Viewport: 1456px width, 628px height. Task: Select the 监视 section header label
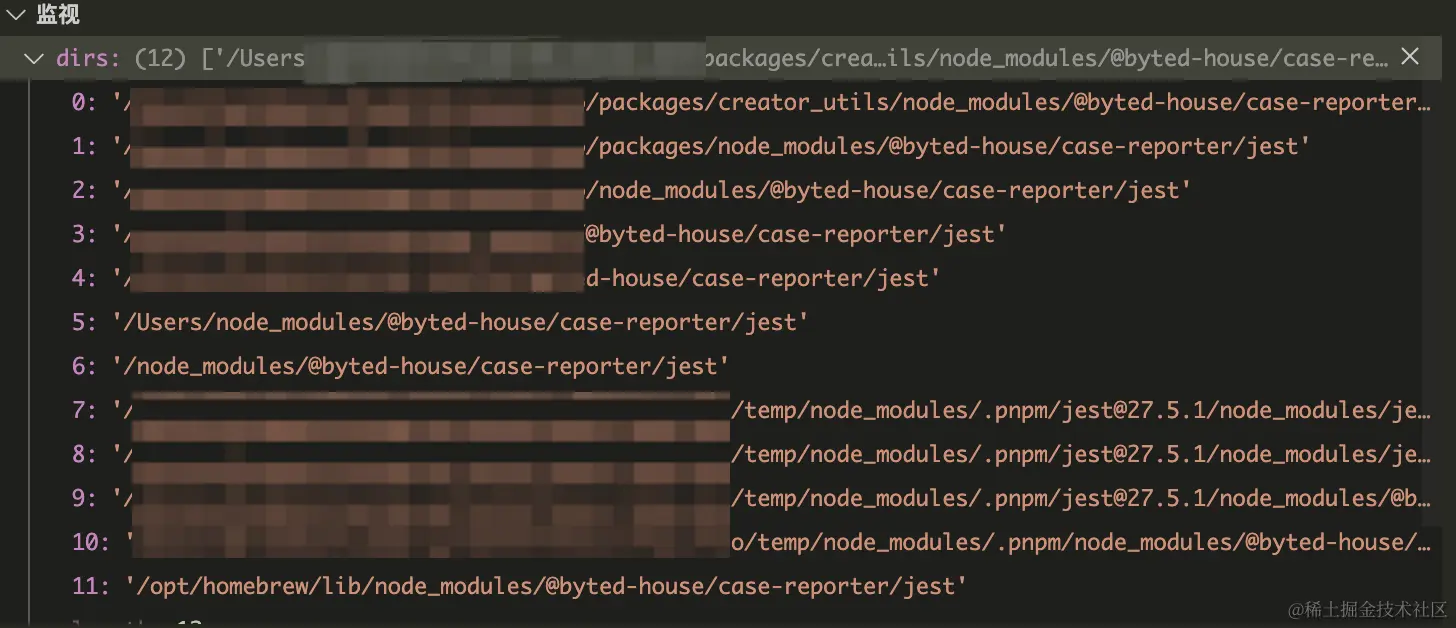(x=57, y=15)
